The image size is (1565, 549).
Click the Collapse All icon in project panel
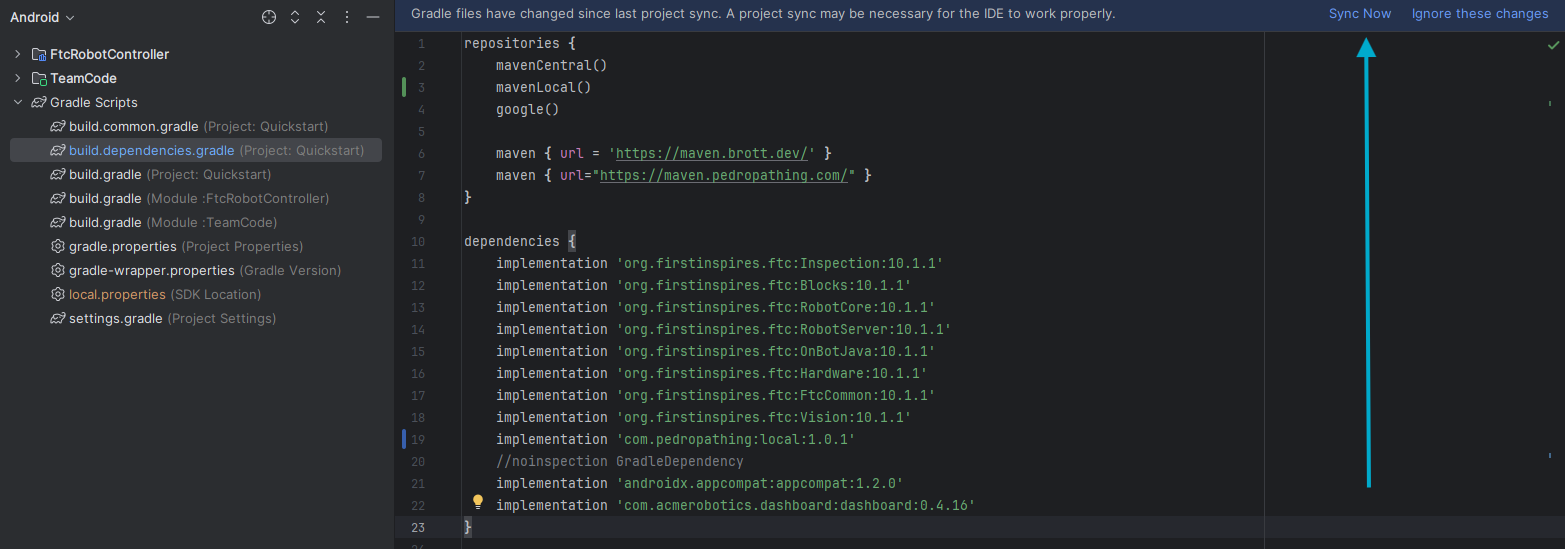(321, 17)
